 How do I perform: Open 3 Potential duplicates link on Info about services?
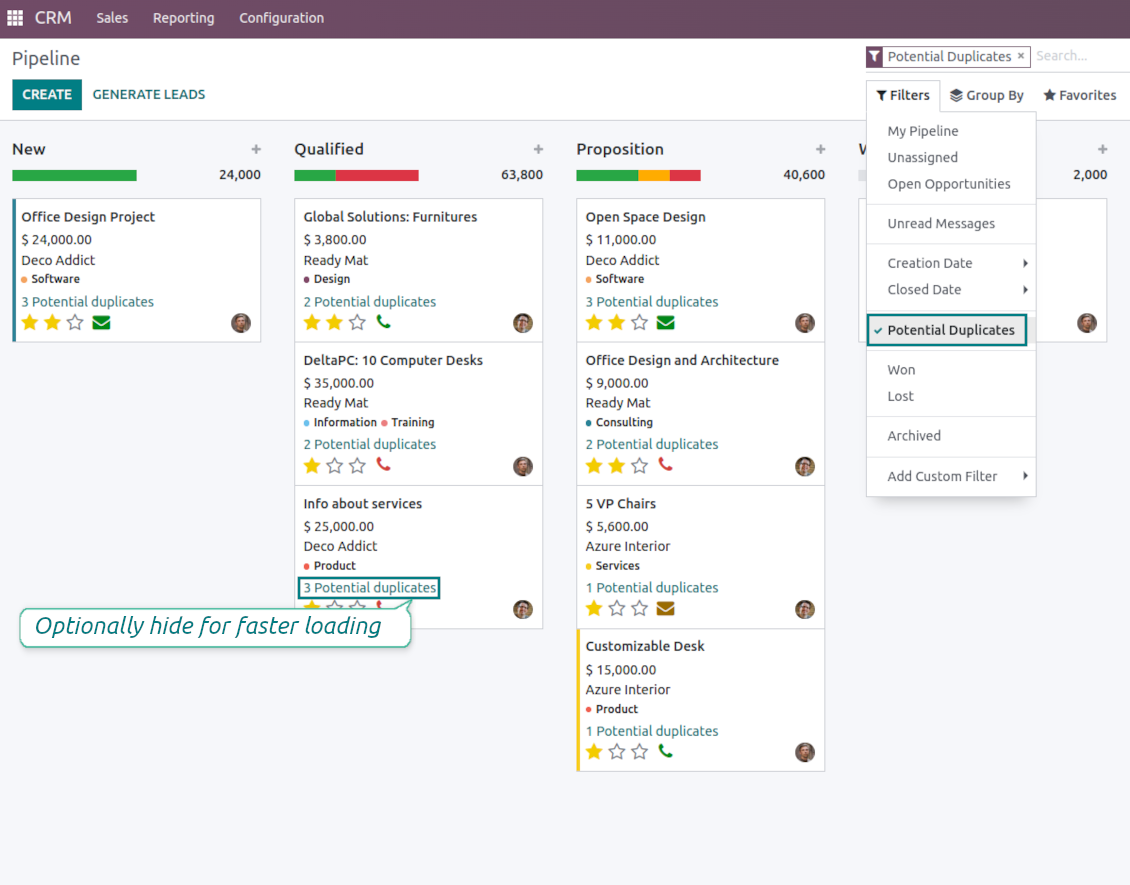point(370,588)
